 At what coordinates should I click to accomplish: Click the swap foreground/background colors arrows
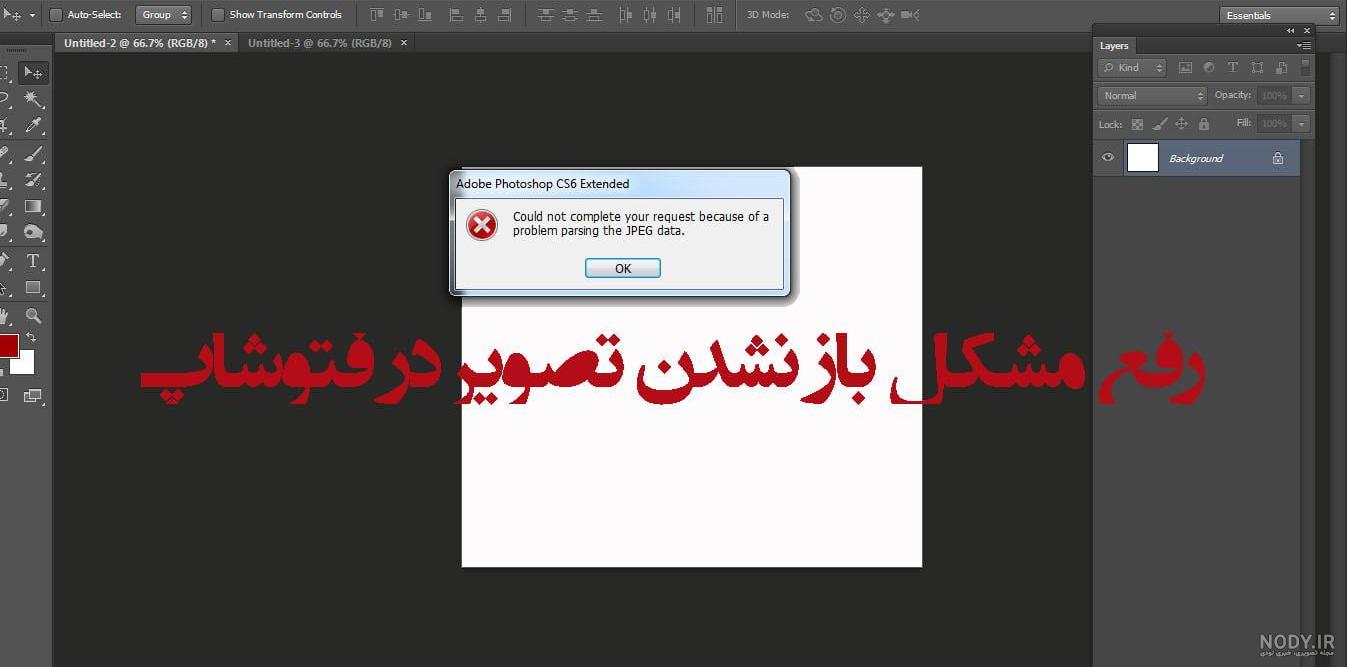[31, 338]
